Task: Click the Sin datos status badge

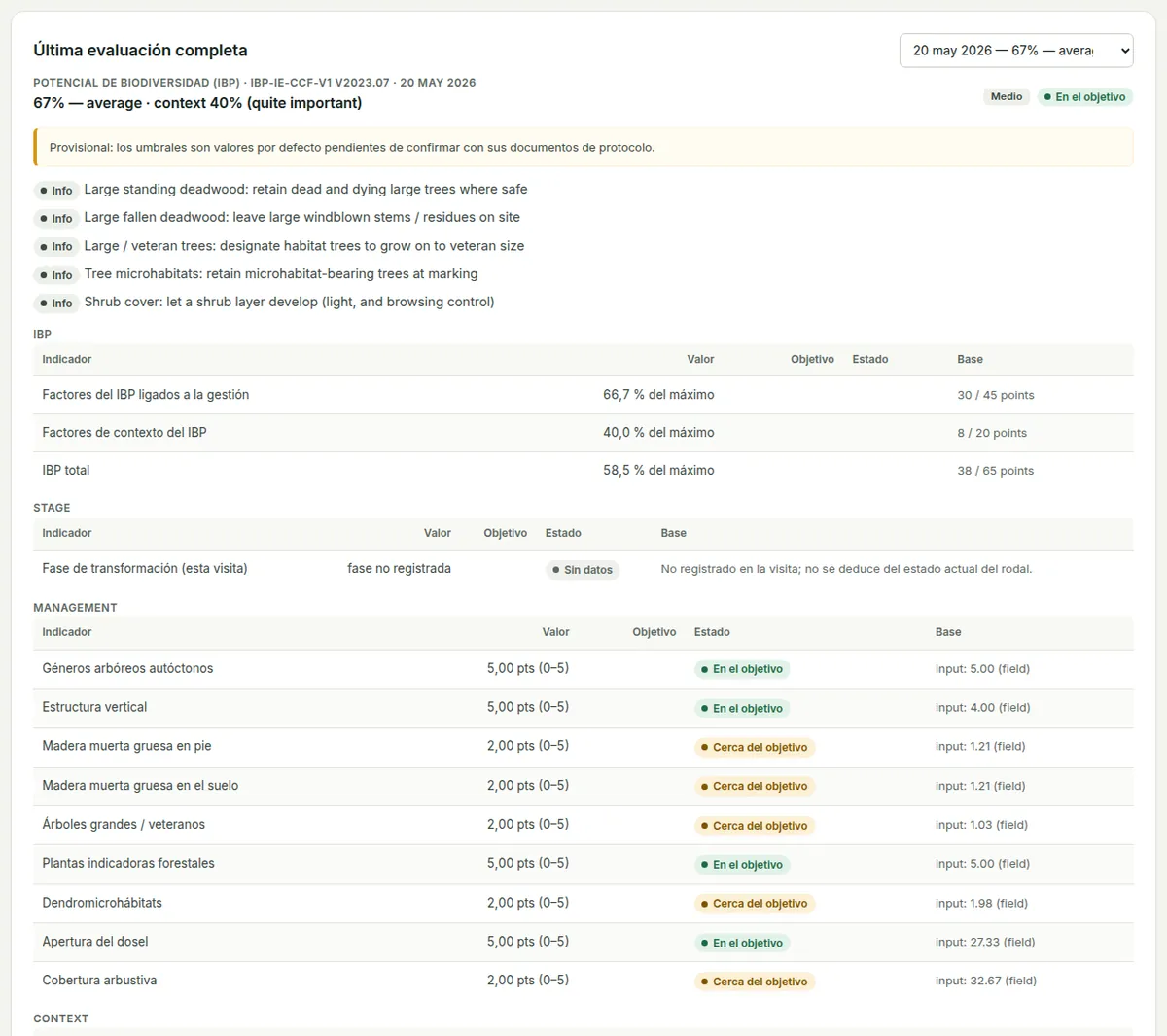Action: 583,570
